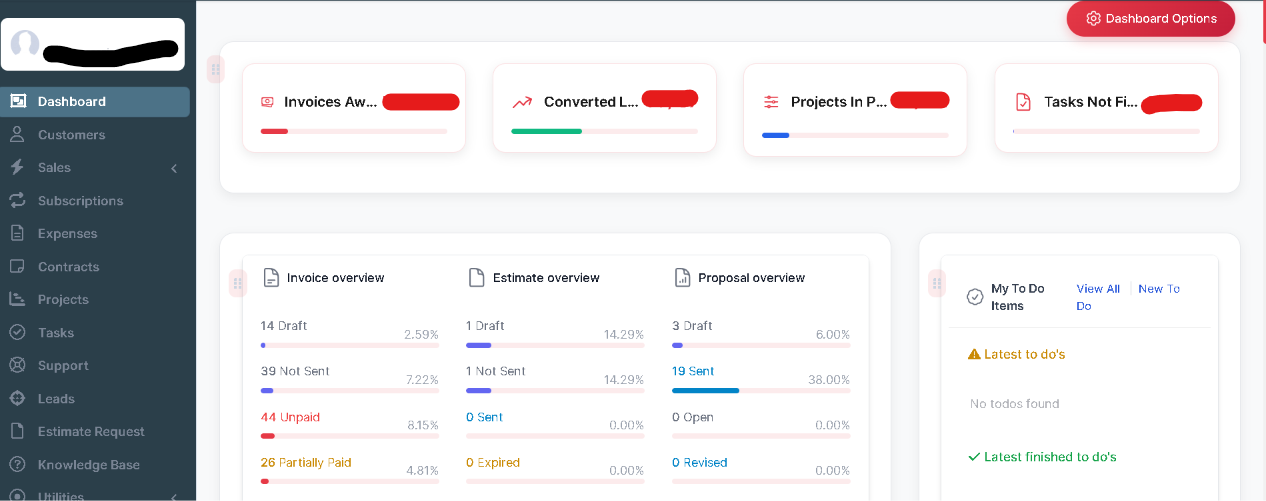
Task: Click the My To Do Items check icon
Action: 975,297
